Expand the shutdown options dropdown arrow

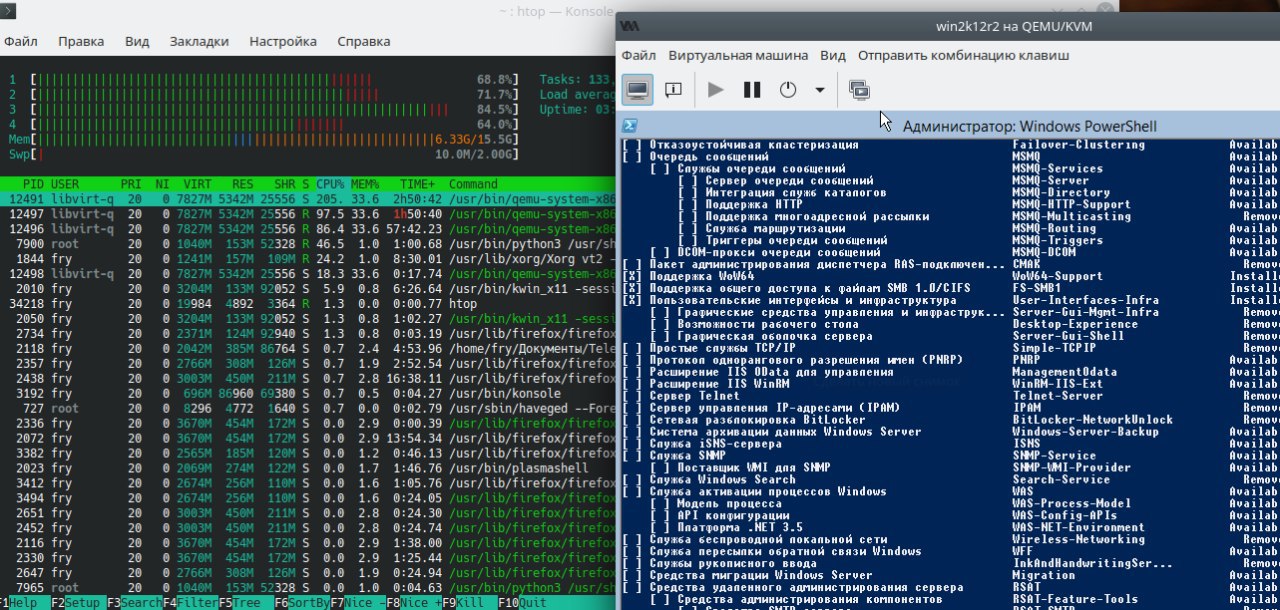(x=820, y=89)
